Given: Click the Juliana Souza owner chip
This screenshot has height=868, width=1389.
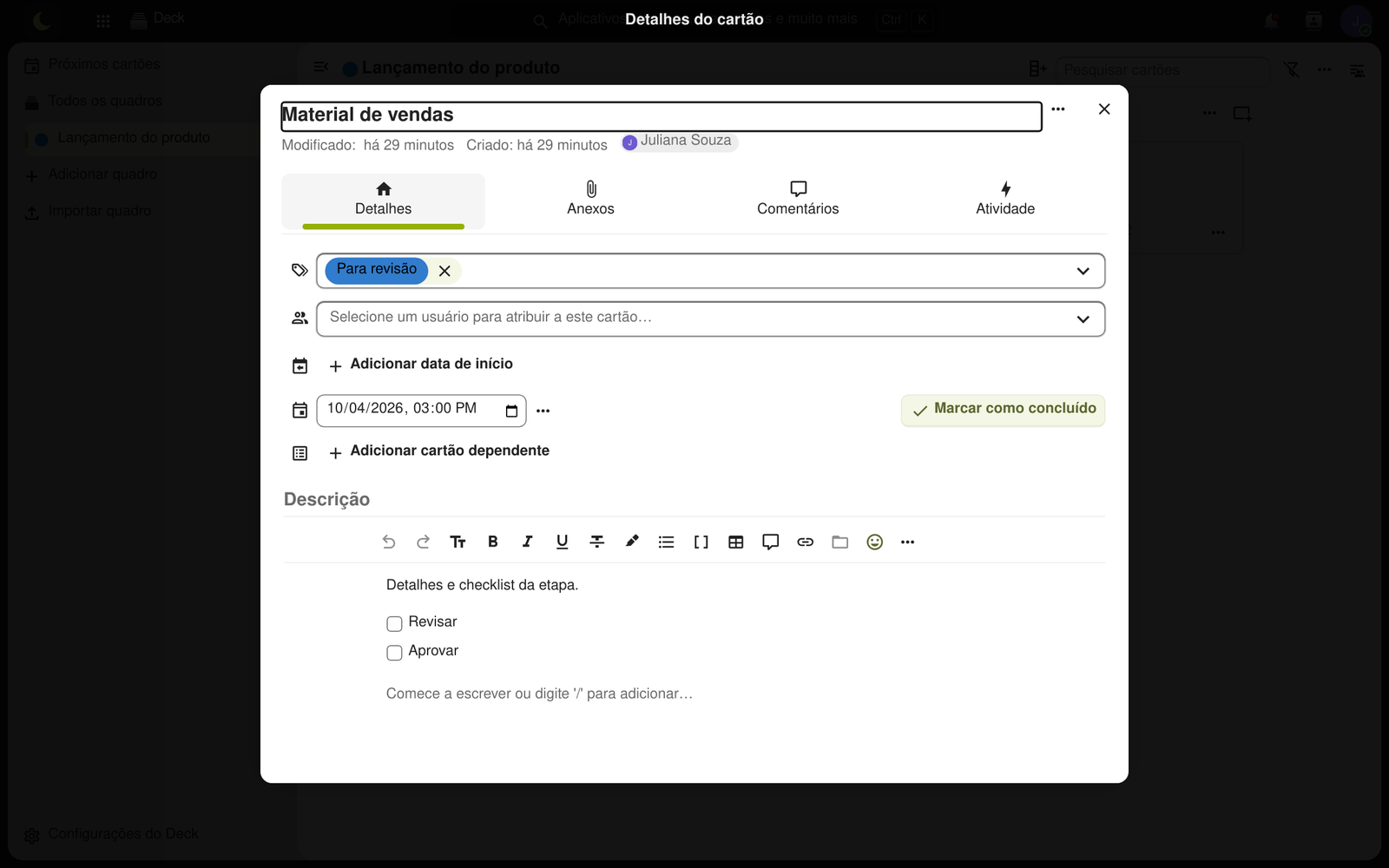Looking at the screenshot, I should coord(680,141).
